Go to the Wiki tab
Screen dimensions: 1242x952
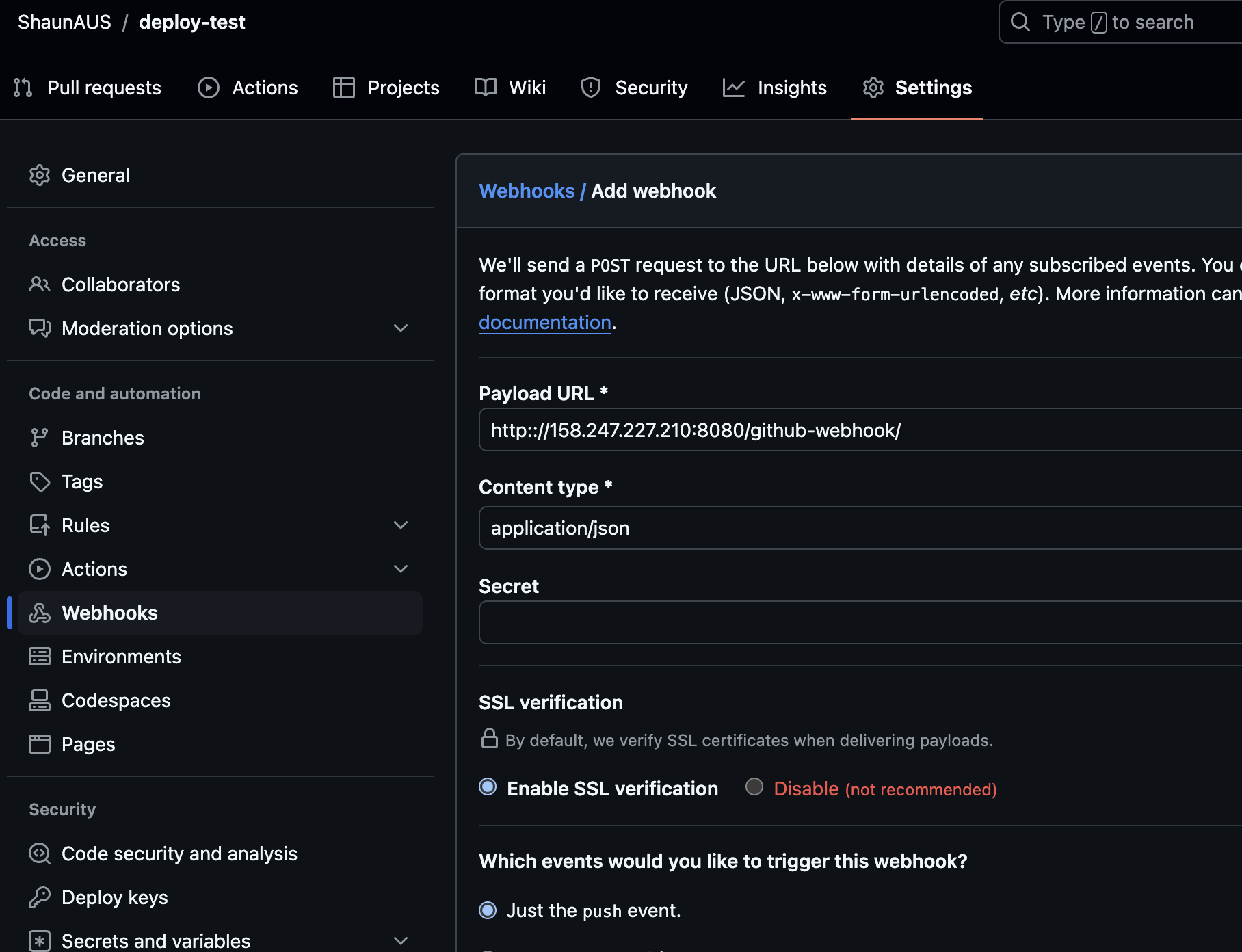510,88
